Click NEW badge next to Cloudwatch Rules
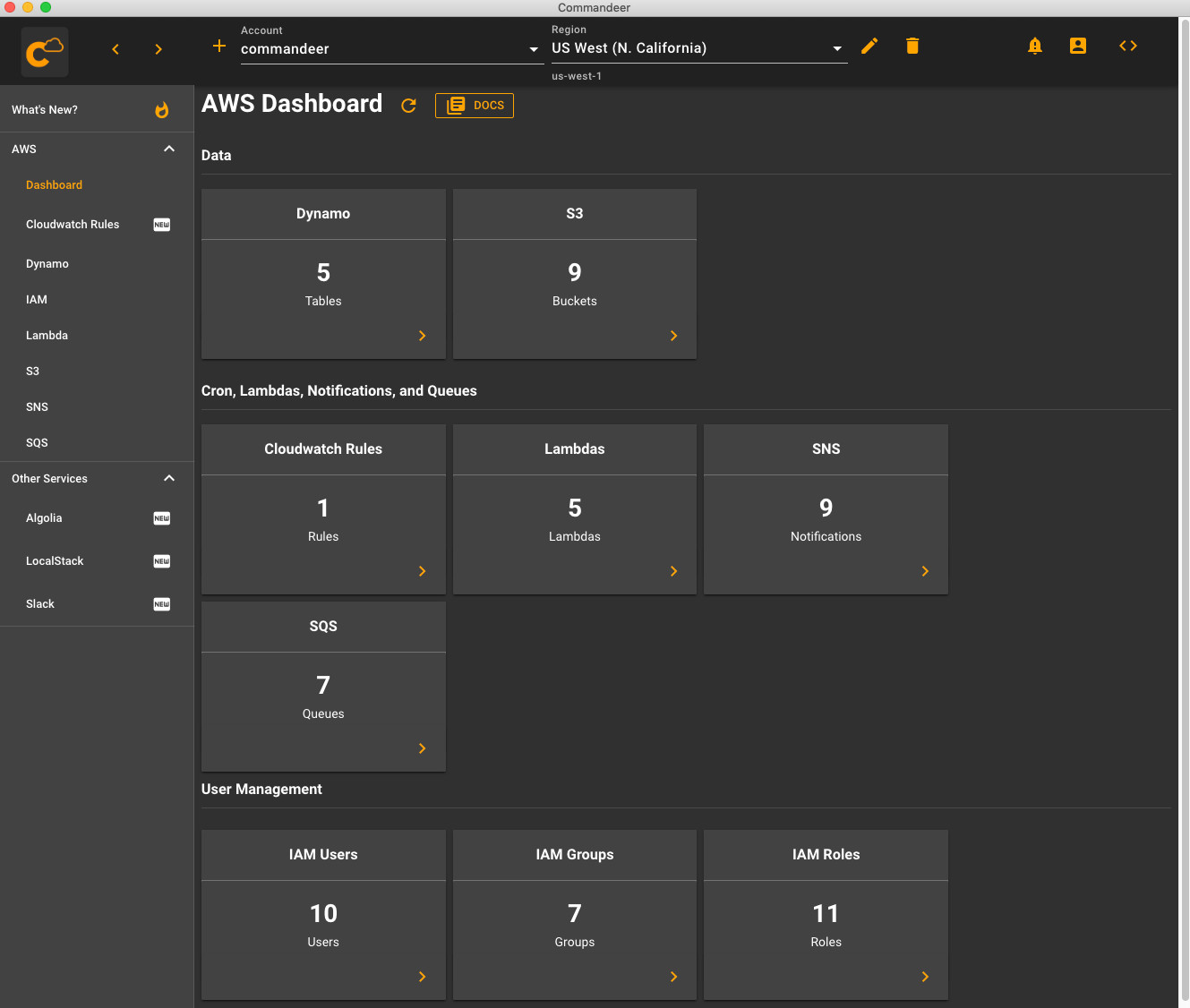1190x1008 pixels. 162,225
